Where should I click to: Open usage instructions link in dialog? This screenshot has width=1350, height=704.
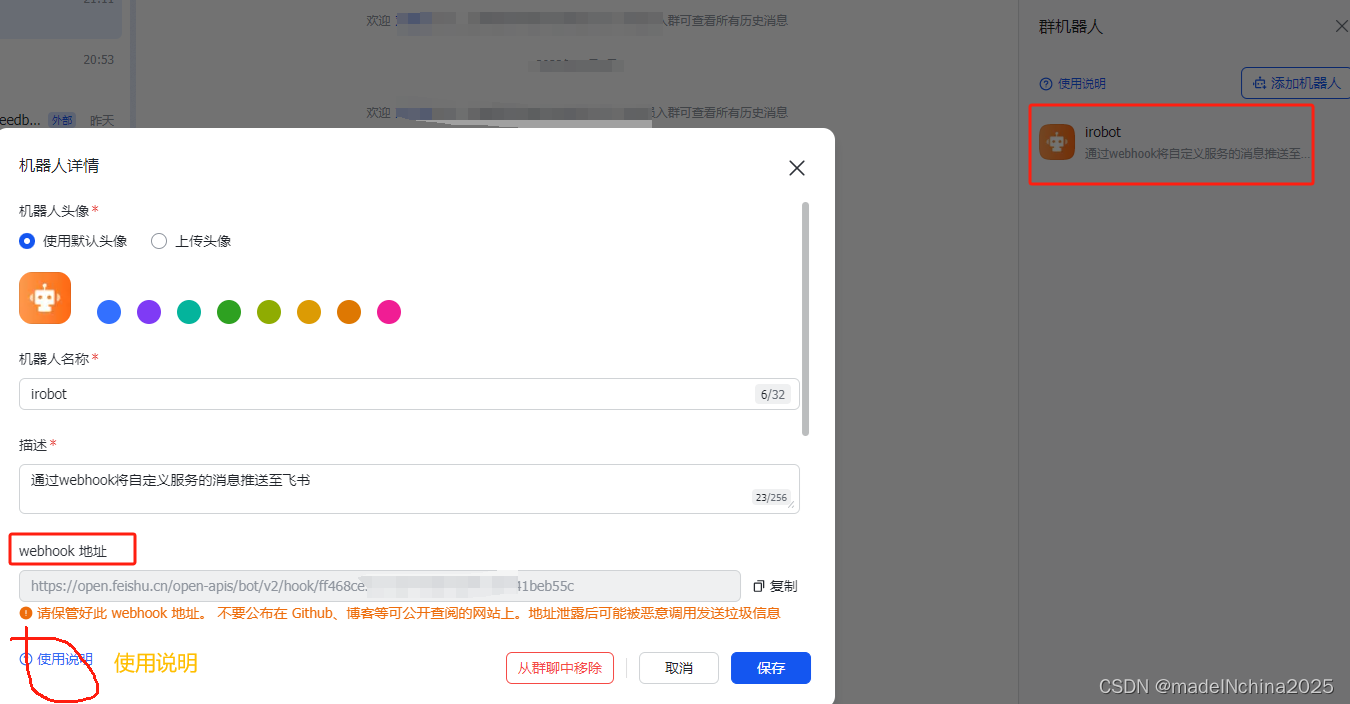57,659
